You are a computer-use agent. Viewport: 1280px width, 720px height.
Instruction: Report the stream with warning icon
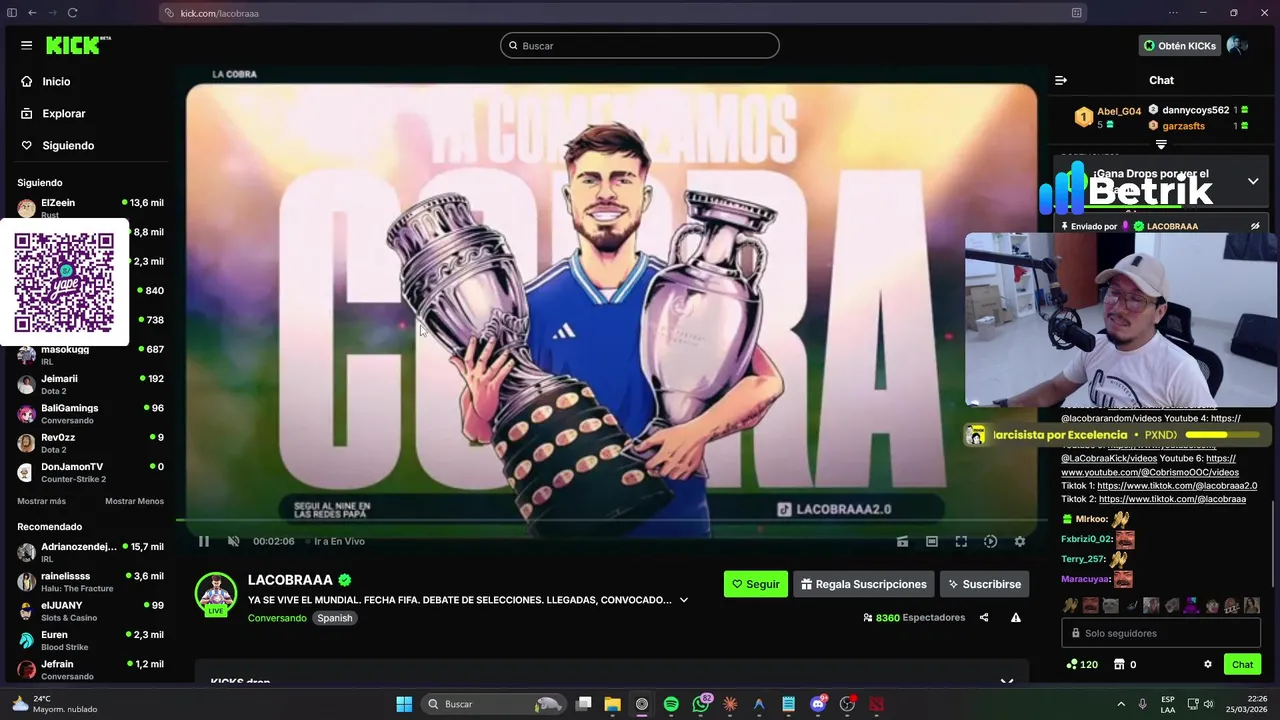pyautogui.click(x=1016, y=618)
